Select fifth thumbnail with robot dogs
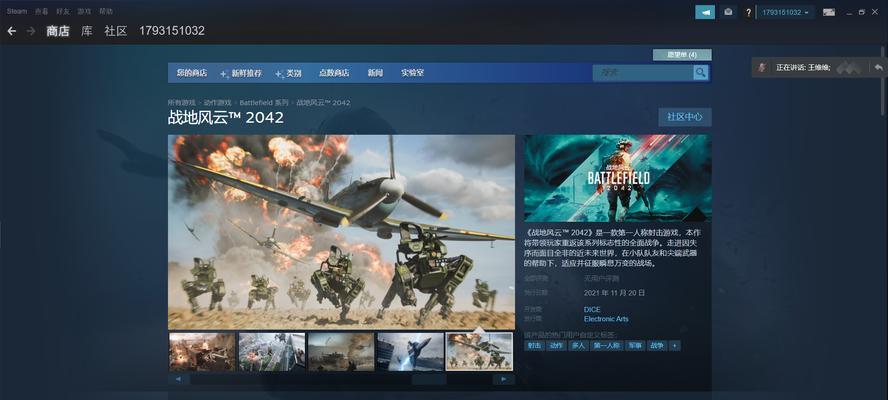 [480, 352]
